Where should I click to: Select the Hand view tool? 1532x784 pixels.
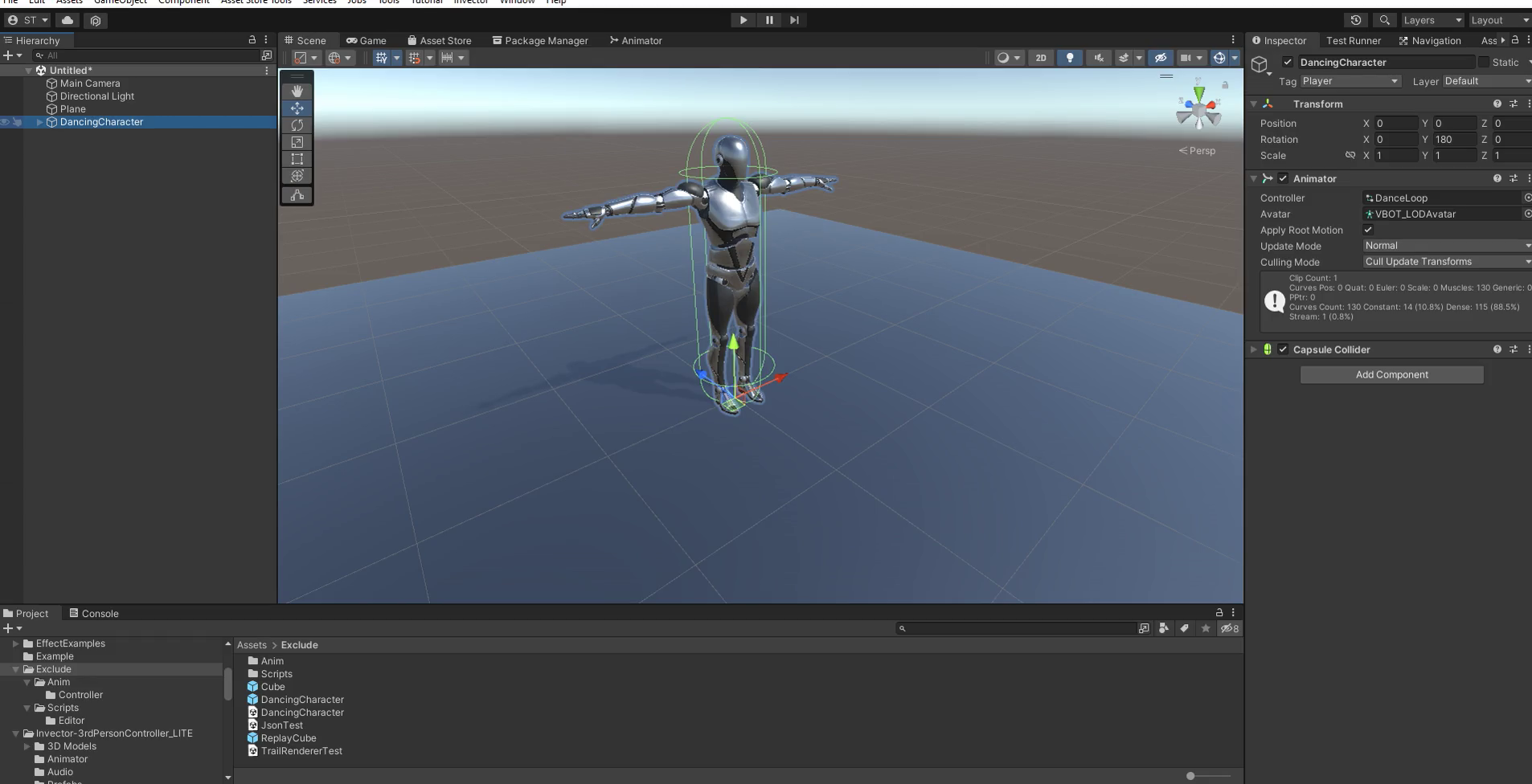297,91
